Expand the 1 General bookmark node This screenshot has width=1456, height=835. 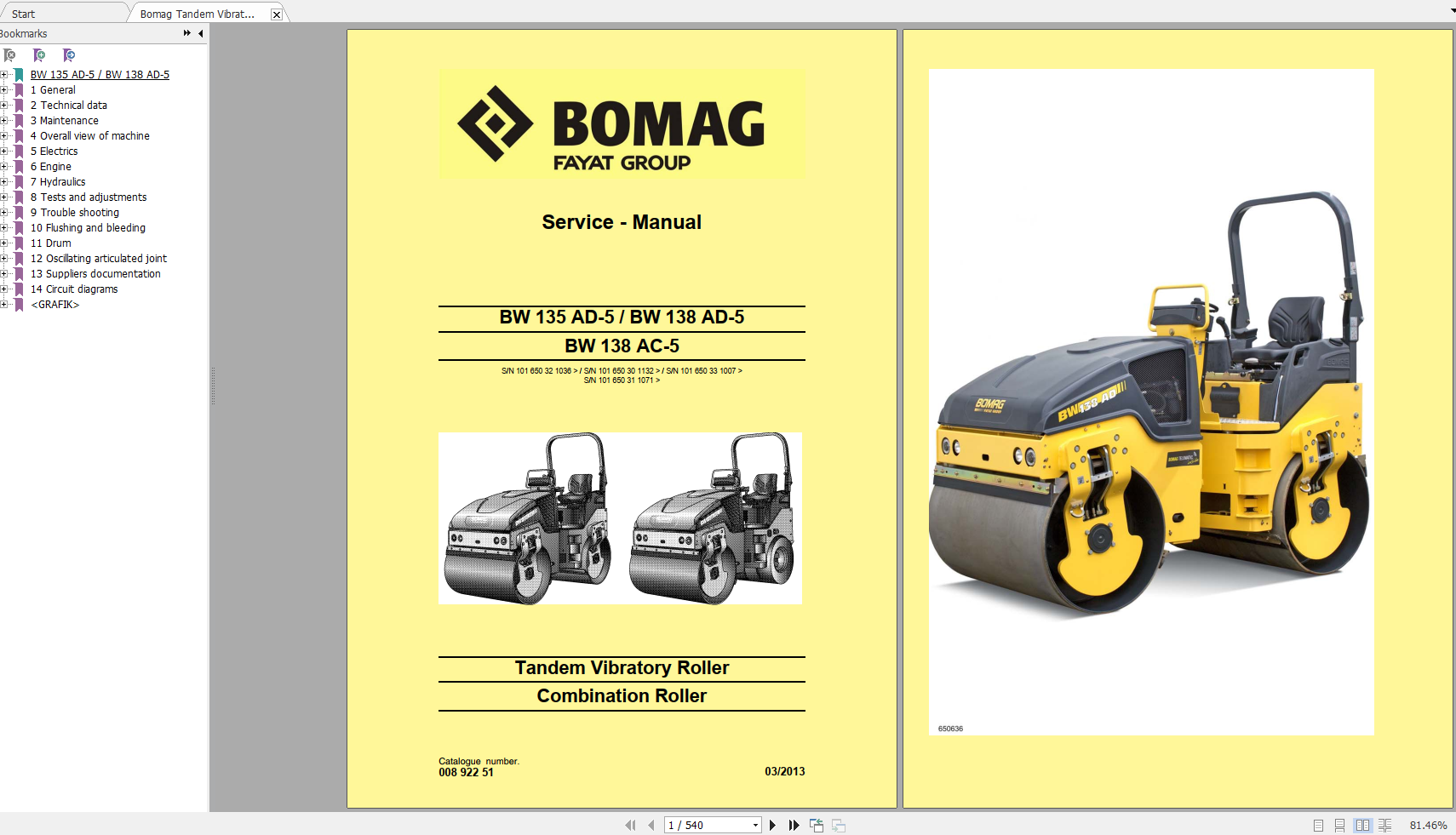coord(3,90)
